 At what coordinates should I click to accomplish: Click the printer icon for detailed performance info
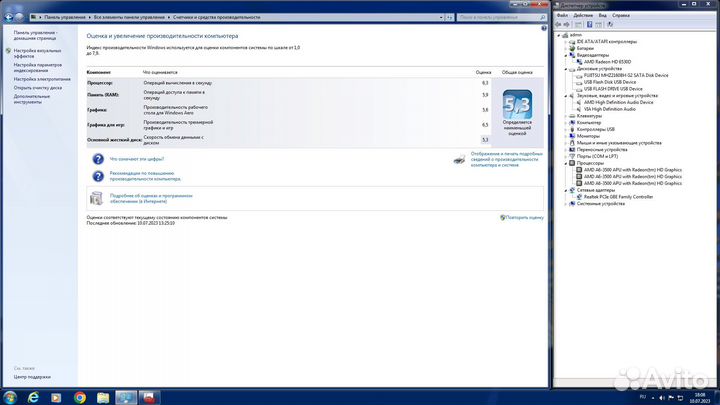coord(459,159)
